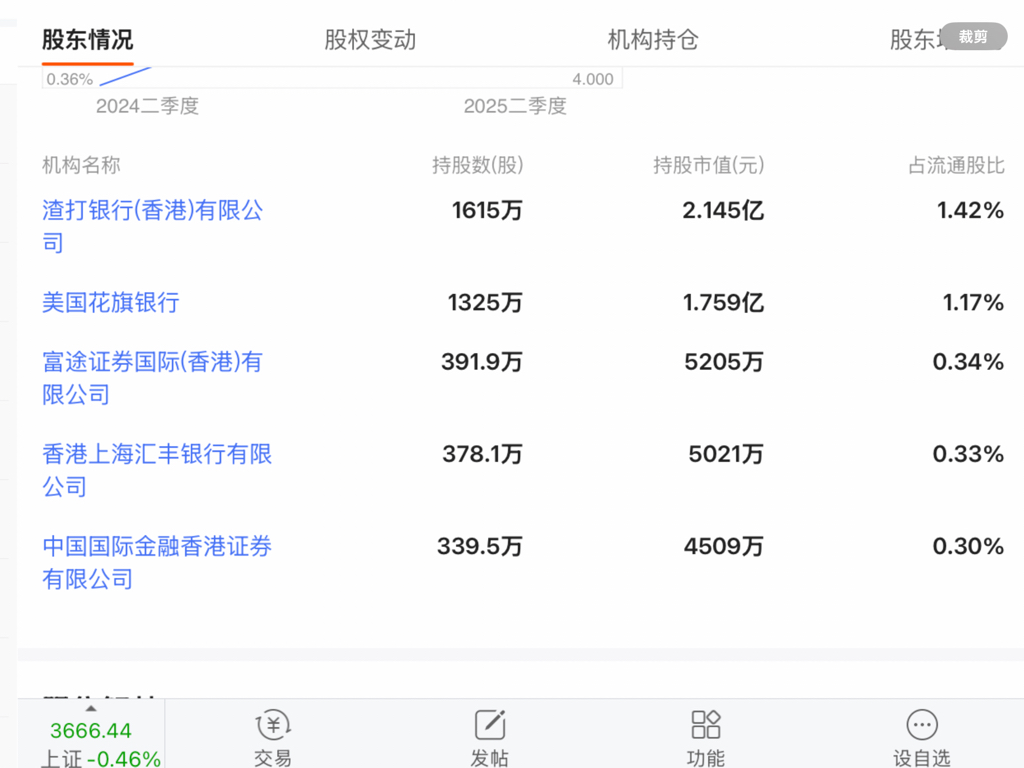This screenshot has width=1024, height=768.
Task: Expand the index ticker arrow above 3666.44
Action: 91,709
